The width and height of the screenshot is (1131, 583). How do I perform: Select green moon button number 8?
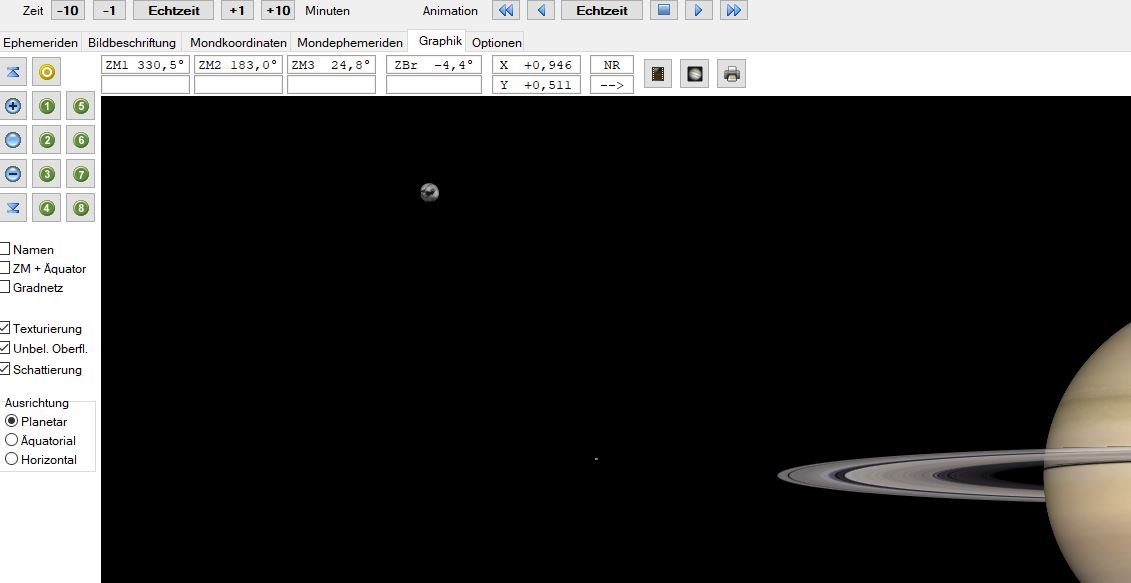[81, 208]
